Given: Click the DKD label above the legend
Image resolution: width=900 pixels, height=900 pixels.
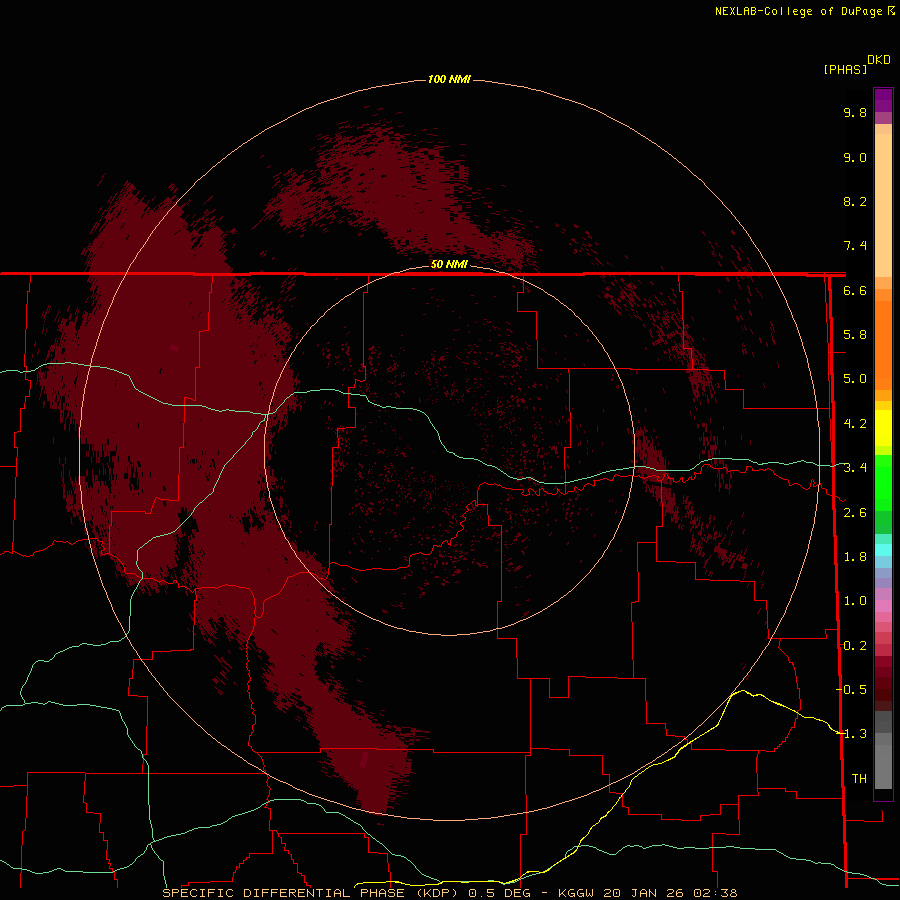Looking at the screenshot, I should coord(879,59).
